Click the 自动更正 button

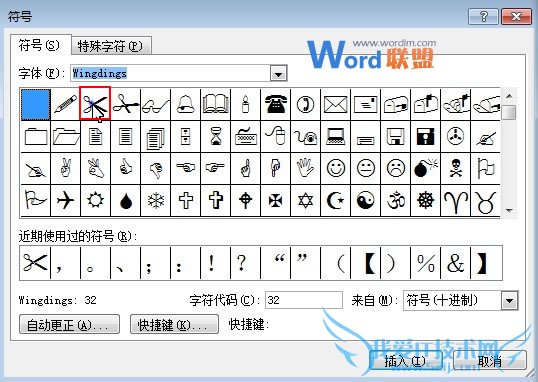pyautogui.click(x=69, y=324)
